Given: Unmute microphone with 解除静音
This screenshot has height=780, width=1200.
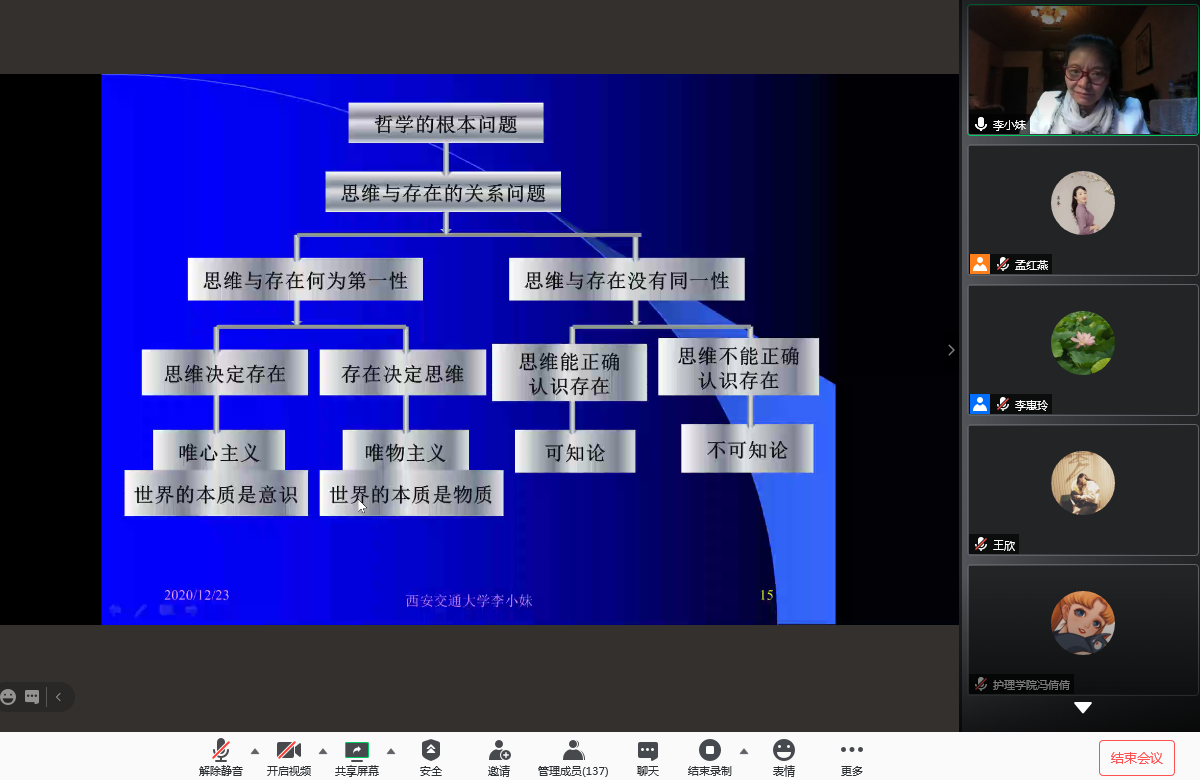Looking at the screenshot, I should (221, 750).
